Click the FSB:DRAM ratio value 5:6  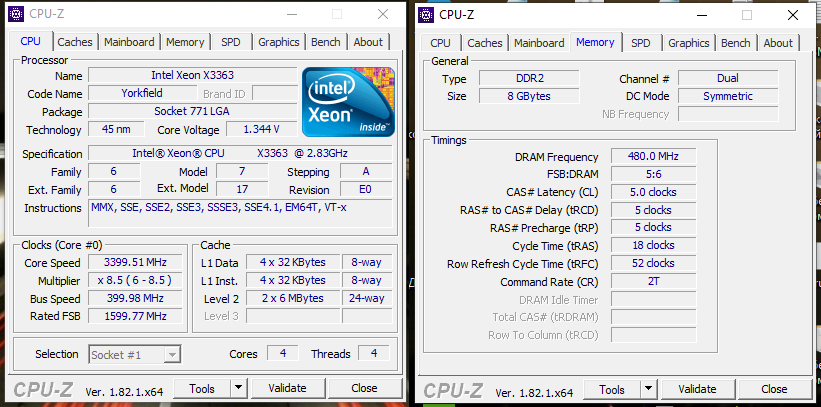click(653, 174)
